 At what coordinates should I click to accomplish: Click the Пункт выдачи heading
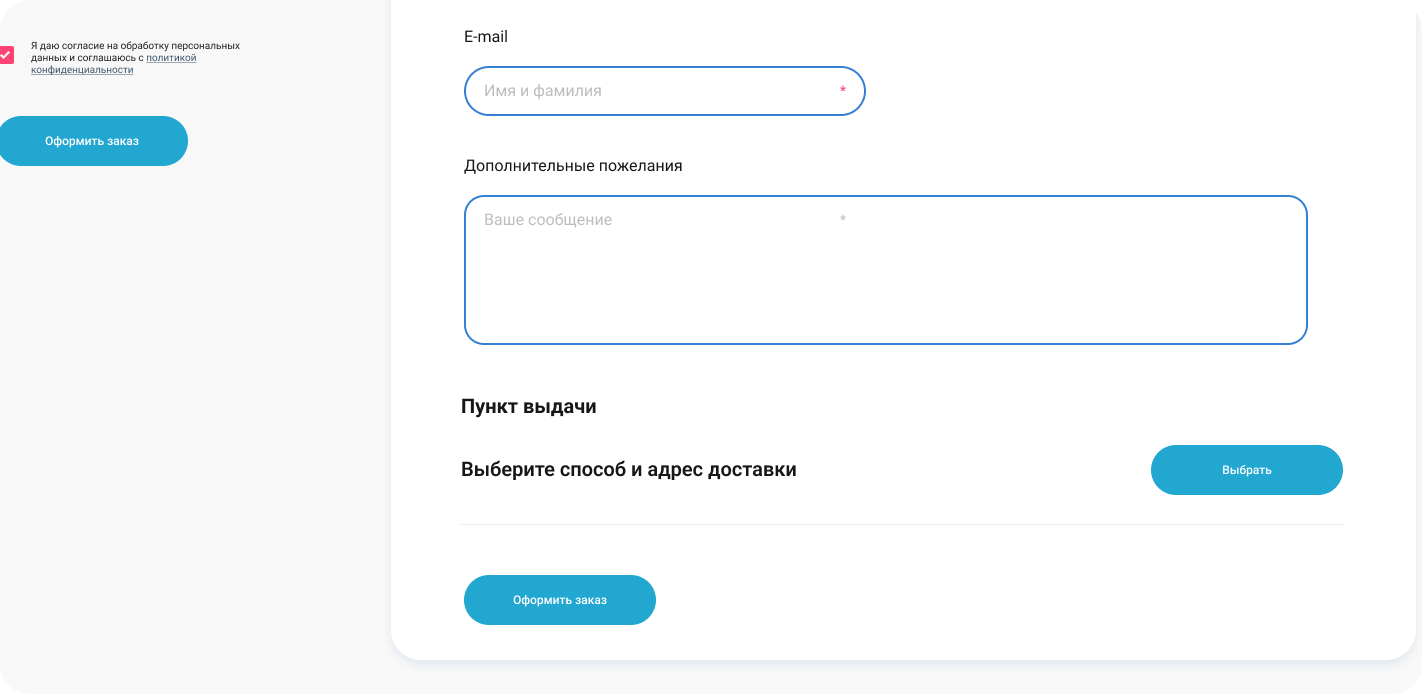click(x=529, y=407)
